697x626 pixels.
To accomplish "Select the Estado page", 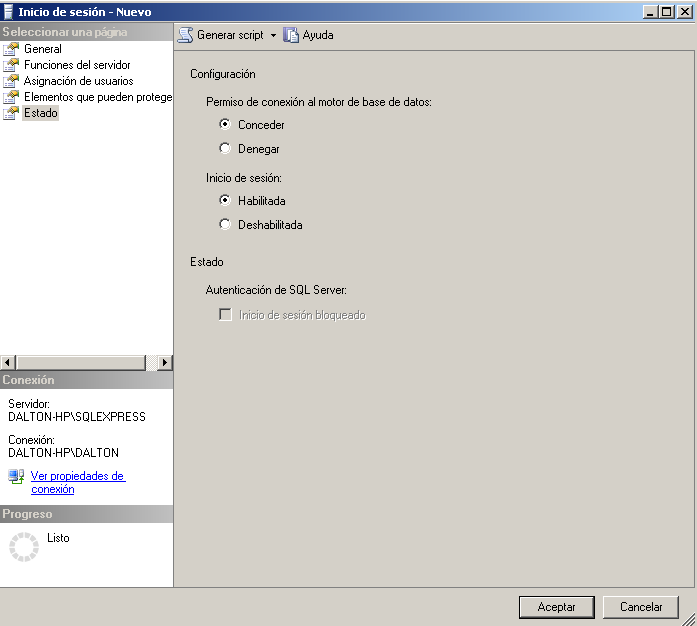I will pyautogui.click(x=40, y=113).
